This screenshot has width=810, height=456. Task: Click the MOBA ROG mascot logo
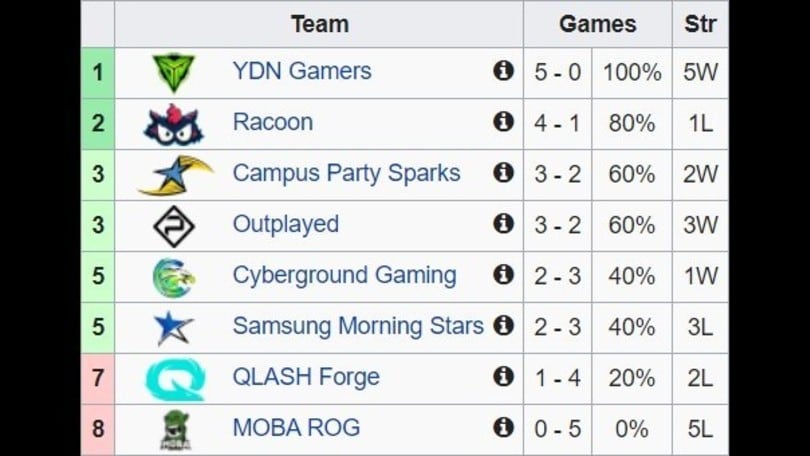tap(175, 430)
